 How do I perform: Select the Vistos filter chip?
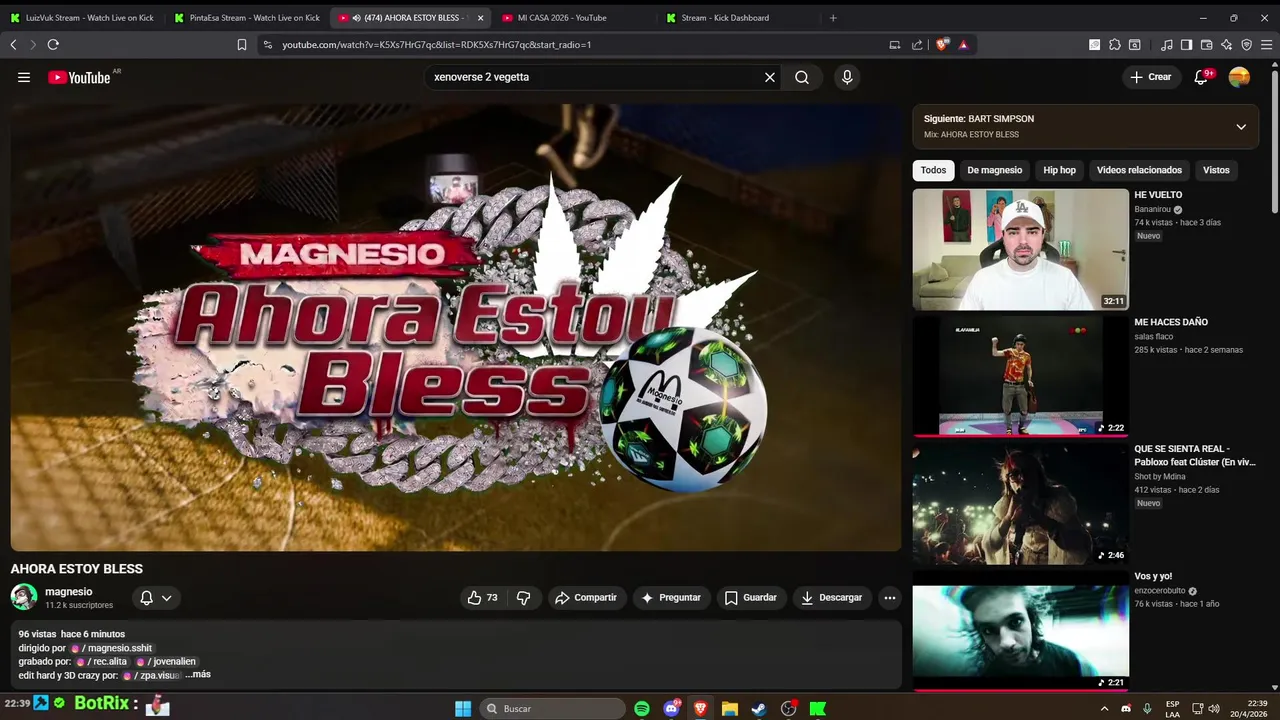tap(1216, 170)
